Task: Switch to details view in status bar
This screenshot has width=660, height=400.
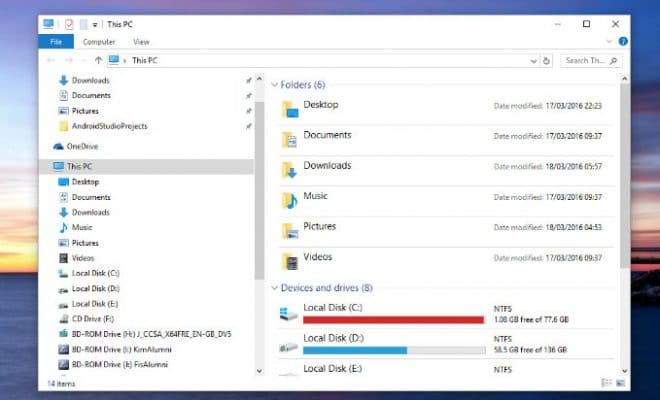Action: pyautogui.click(x=606, y=383)
